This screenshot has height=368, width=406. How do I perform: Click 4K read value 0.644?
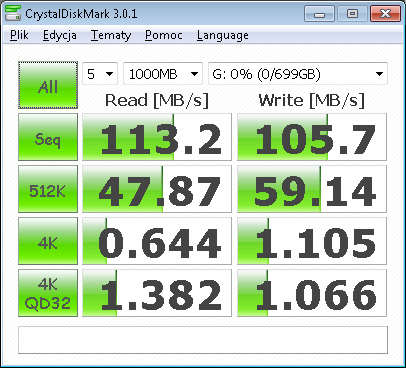[x=157, y=241]
